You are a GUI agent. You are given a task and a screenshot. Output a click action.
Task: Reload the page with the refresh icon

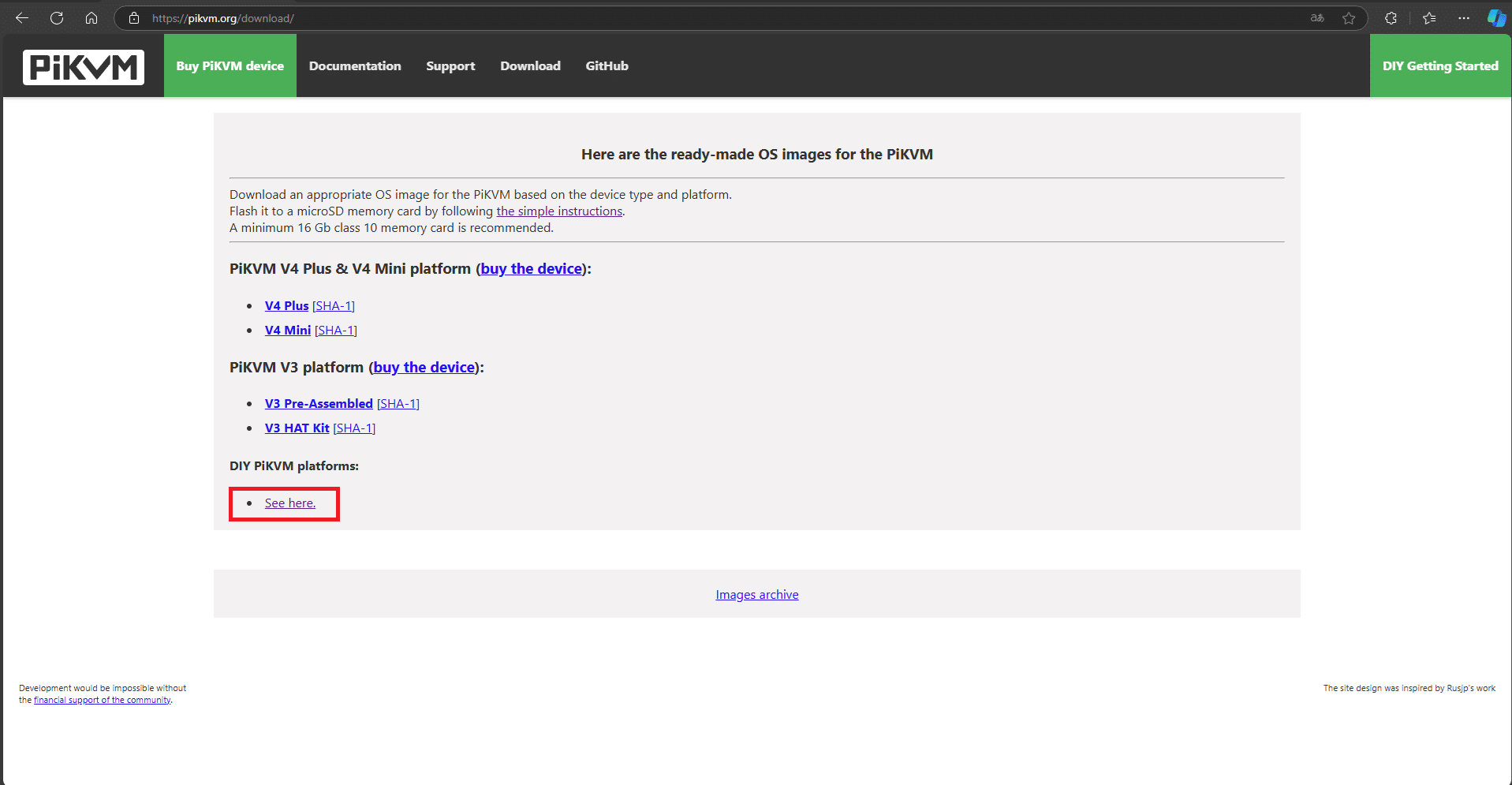click(57, 18)
